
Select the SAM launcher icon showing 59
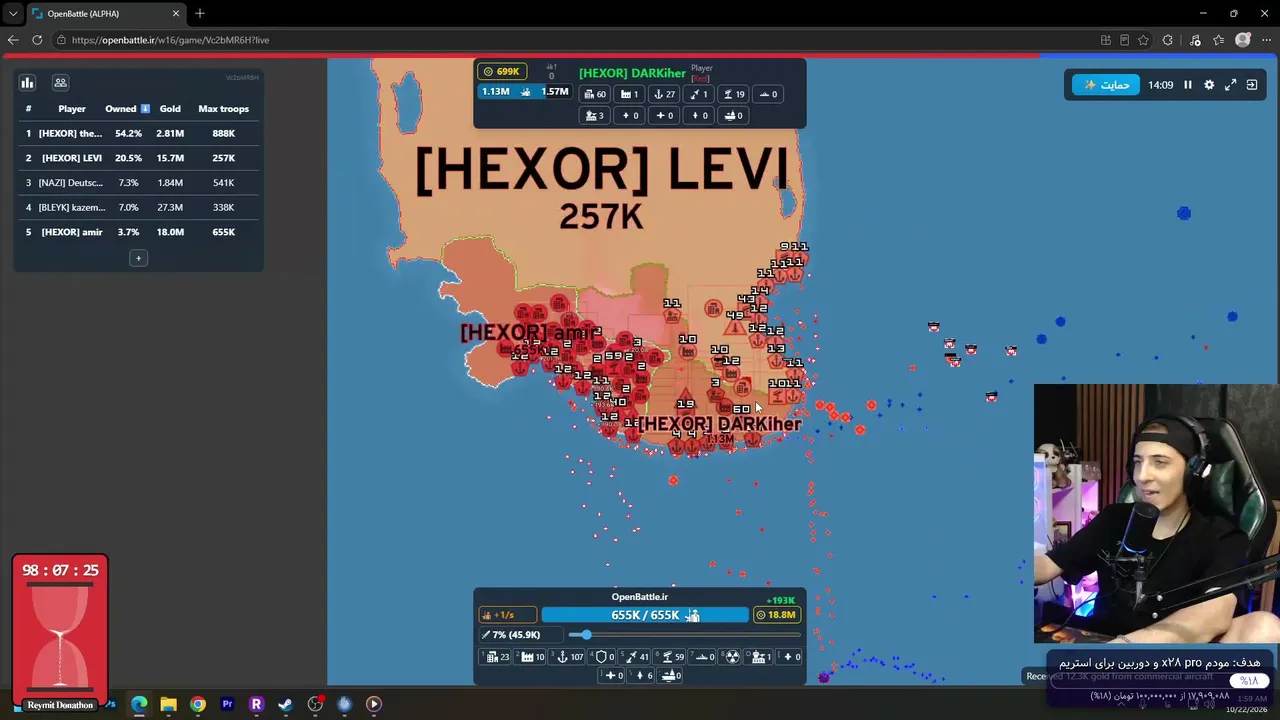click(x=669, y=657)
